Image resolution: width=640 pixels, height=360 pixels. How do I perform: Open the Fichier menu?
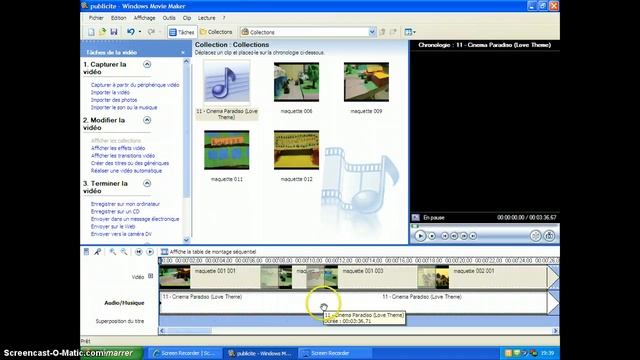[96, 18]
